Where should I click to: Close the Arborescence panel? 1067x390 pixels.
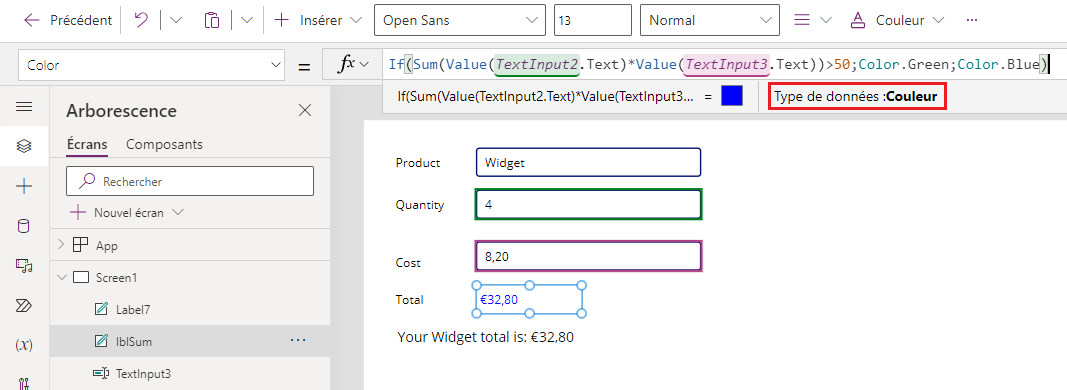306,110
